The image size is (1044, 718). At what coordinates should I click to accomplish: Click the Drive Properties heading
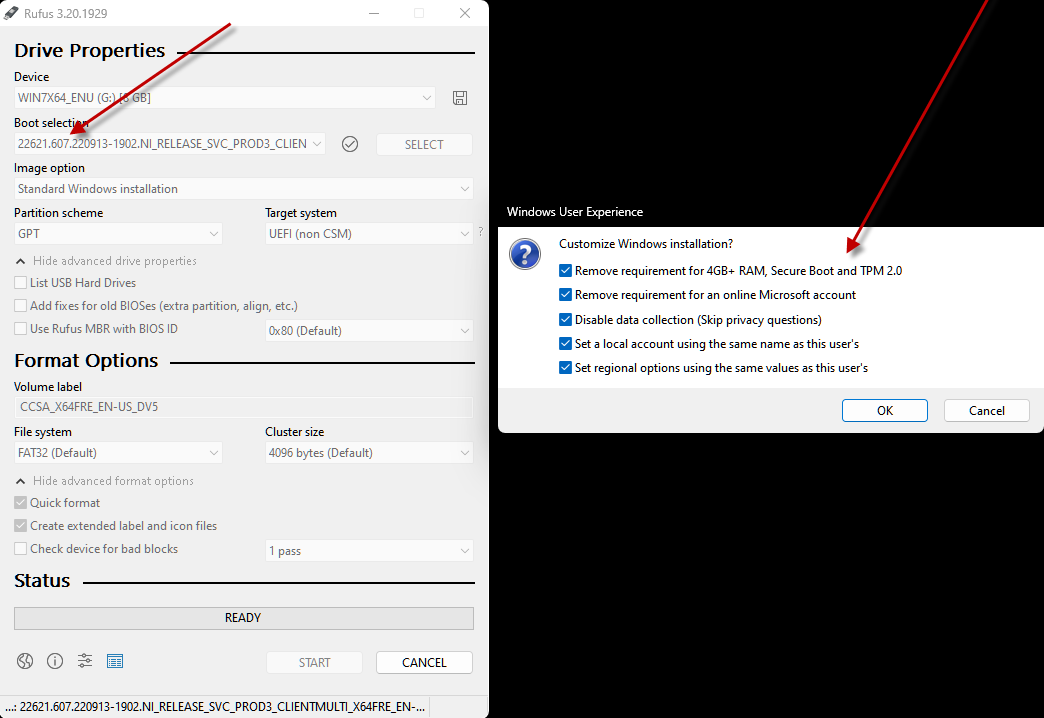click(x=89, y=51)
